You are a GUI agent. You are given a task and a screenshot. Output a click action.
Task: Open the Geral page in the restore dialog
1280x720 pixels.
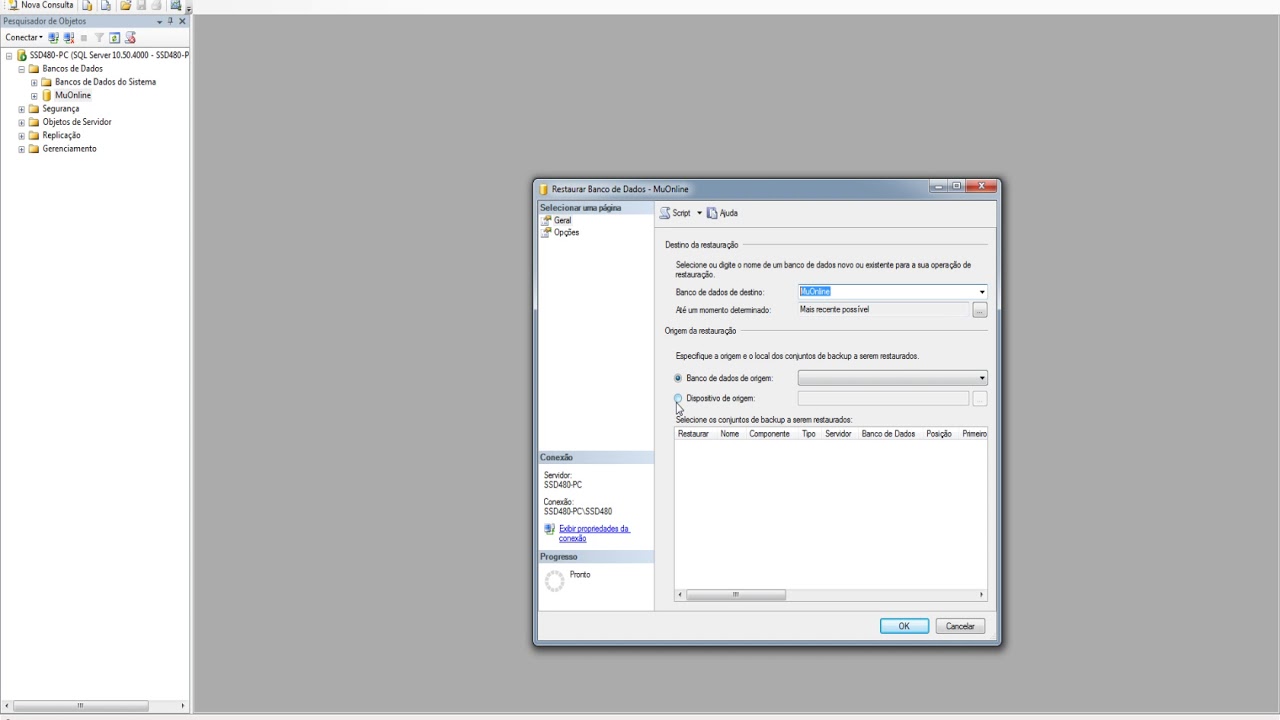(x=562, y=220)
